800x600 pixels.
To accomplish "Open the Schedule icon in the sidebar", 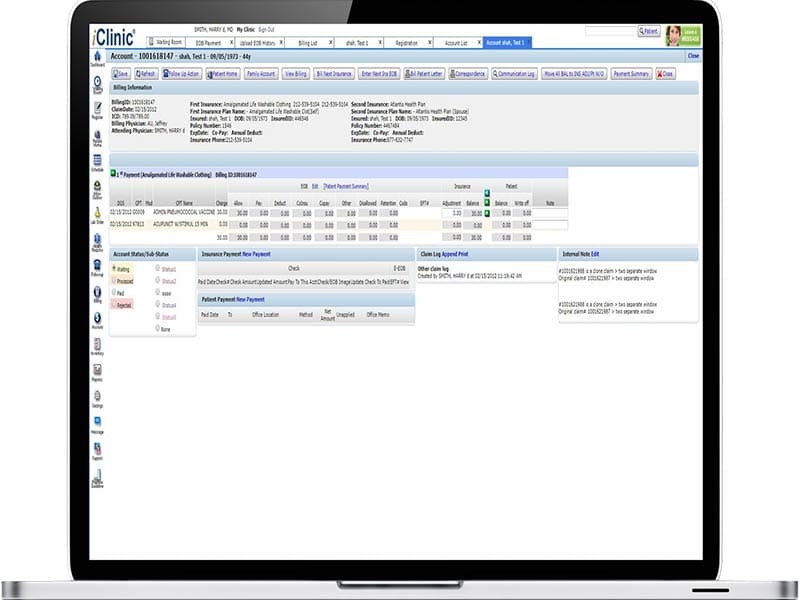I will (97, 163).
